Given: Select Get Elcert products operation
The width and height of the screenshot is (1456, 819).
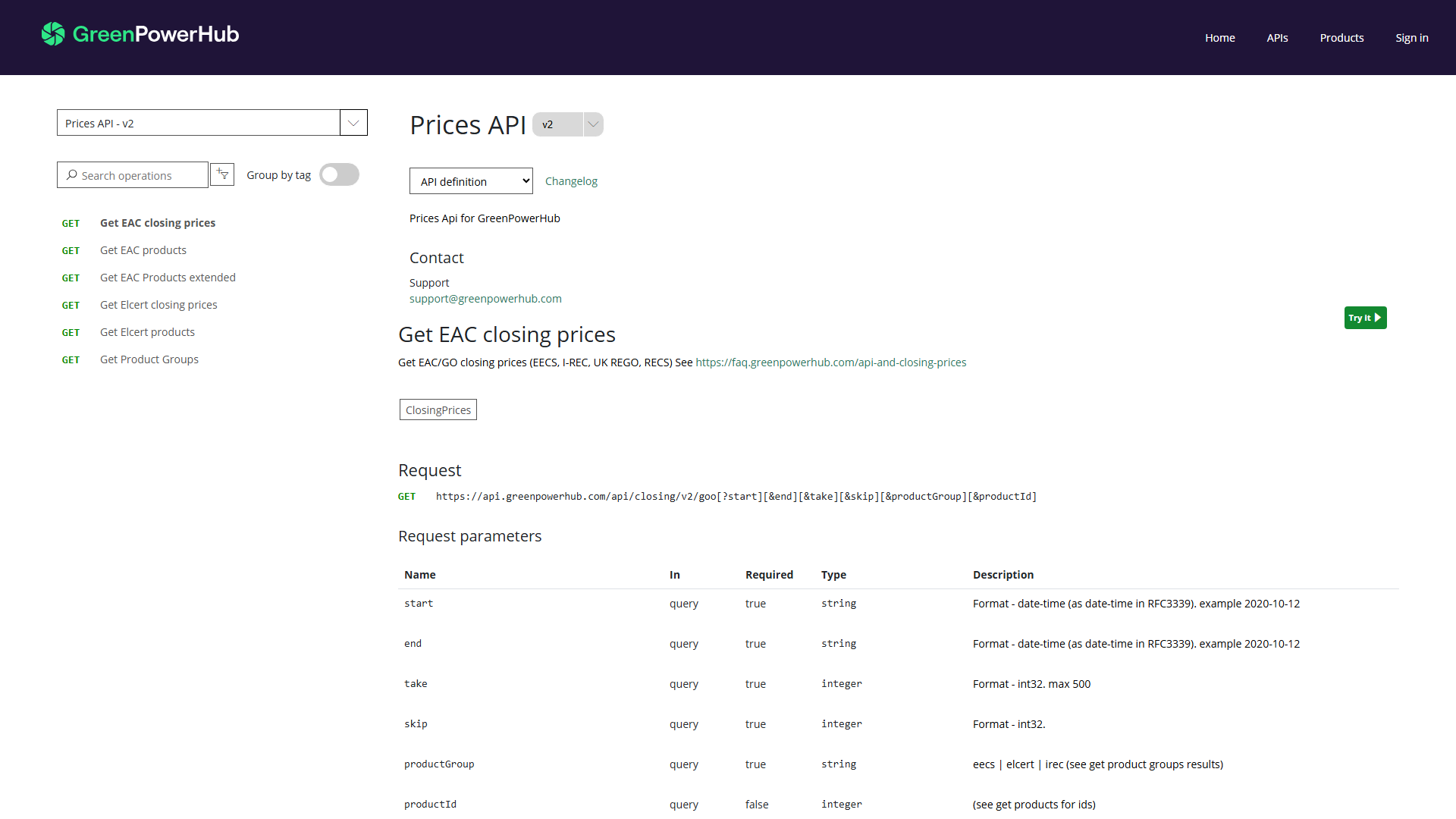Looking at the screenshot, I should point(147,332).
